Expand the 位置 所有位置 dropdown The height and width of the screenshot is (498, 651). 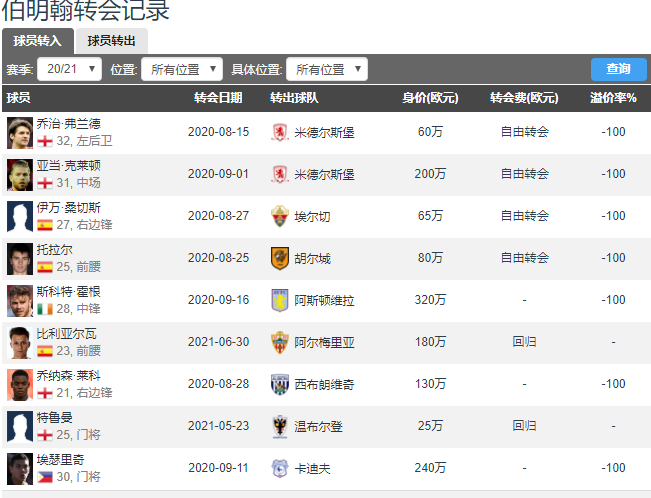click(181, 69)
